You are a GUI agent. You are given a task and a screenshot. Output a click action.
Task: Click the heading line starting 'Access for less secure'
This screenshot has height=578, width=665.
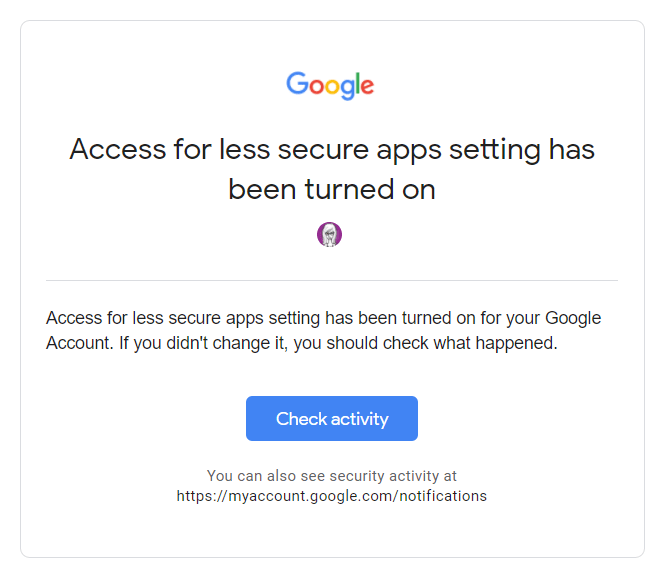[332, 150]
